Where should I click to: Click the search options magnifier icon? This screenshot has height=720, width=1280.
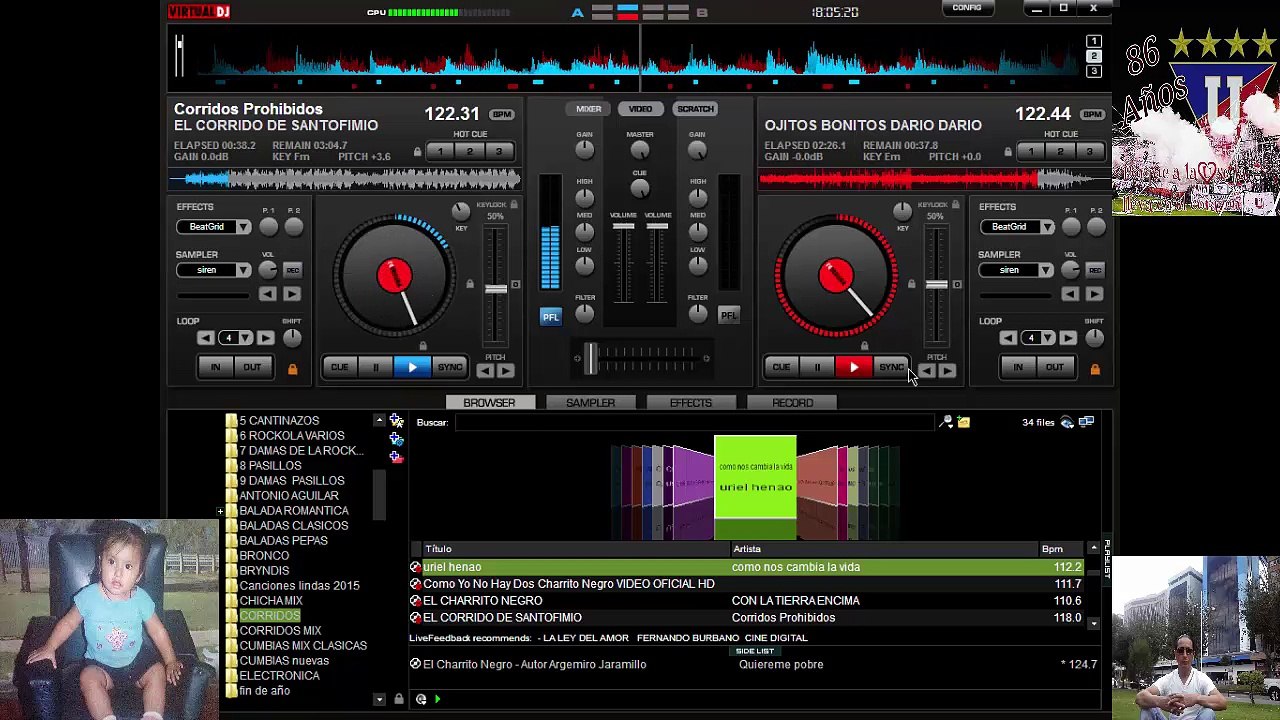click(946, 423)
